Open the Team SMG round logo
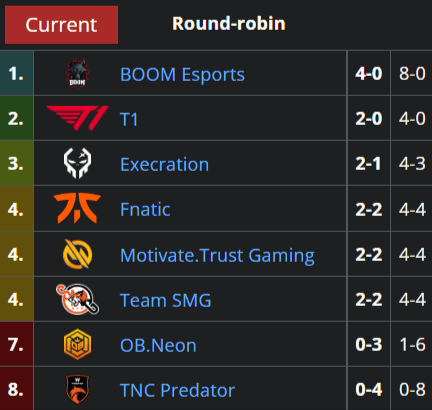432x410 pixels. [x=77, y=299]
